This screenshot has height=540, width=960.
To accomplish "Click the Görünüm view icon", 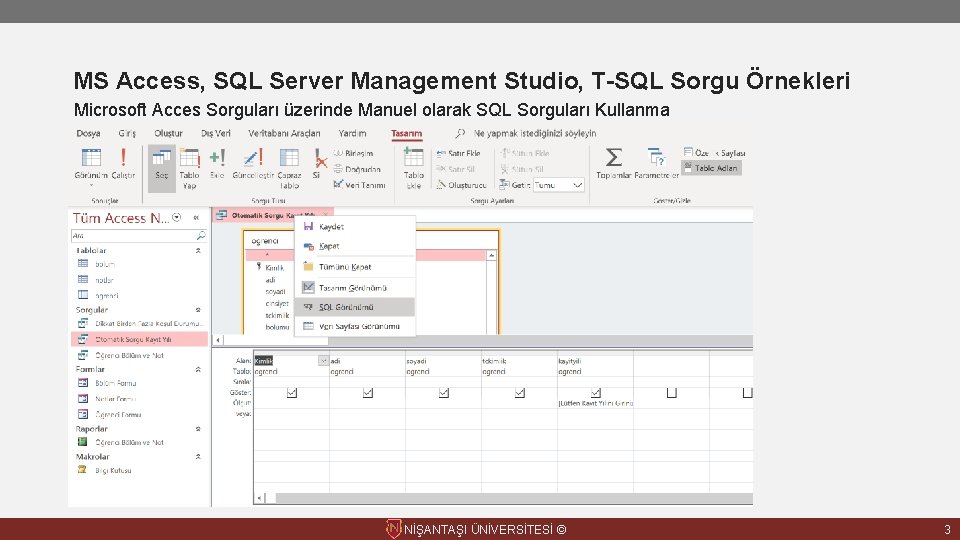I will (x=91, y=158).
